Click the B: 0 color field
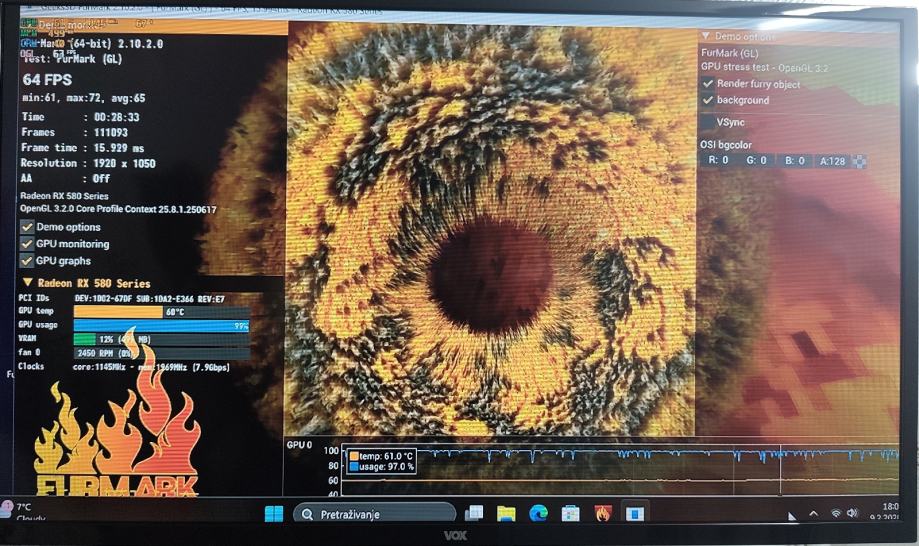Viewport: 919px width, 546px height. (794, 161)
